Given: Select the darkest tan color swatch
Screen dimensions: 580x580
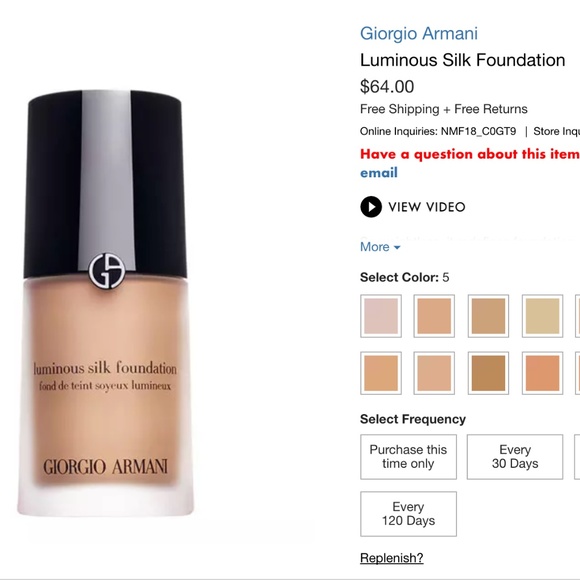Looking at the screenshot, I should 488,373.
